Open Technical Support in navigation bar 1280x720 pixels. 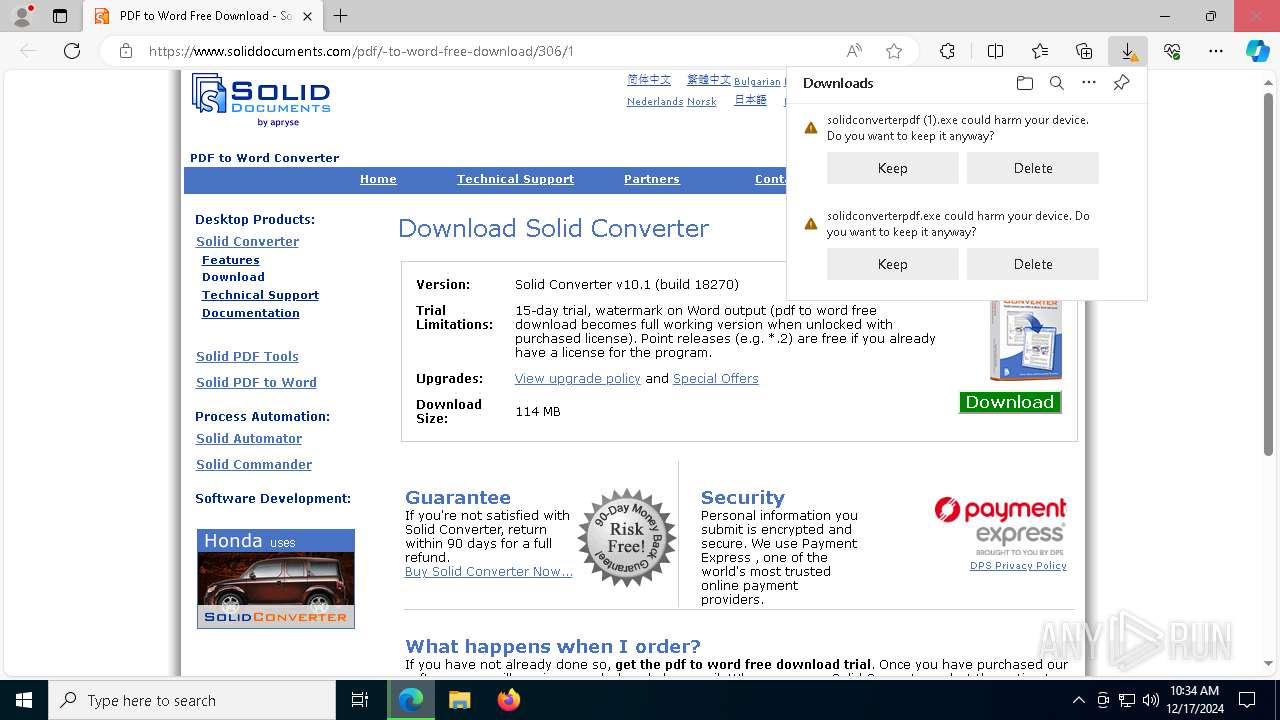(x=515, y=179)
